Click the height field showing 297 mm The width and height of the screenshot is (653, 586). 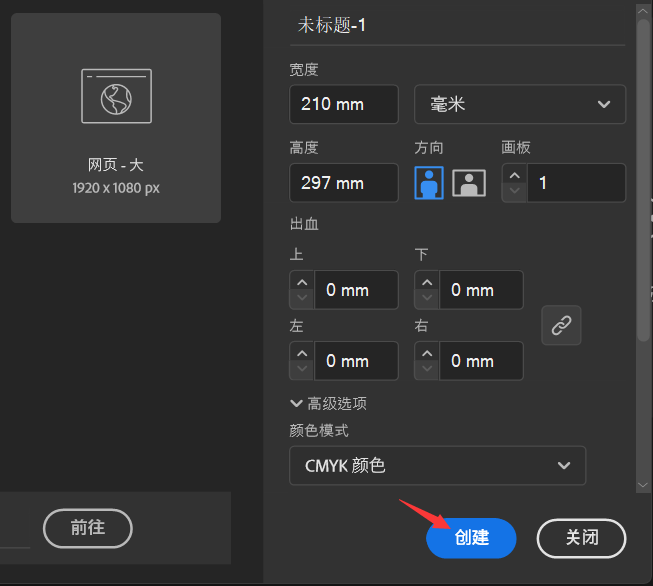(x=344, y=183)
